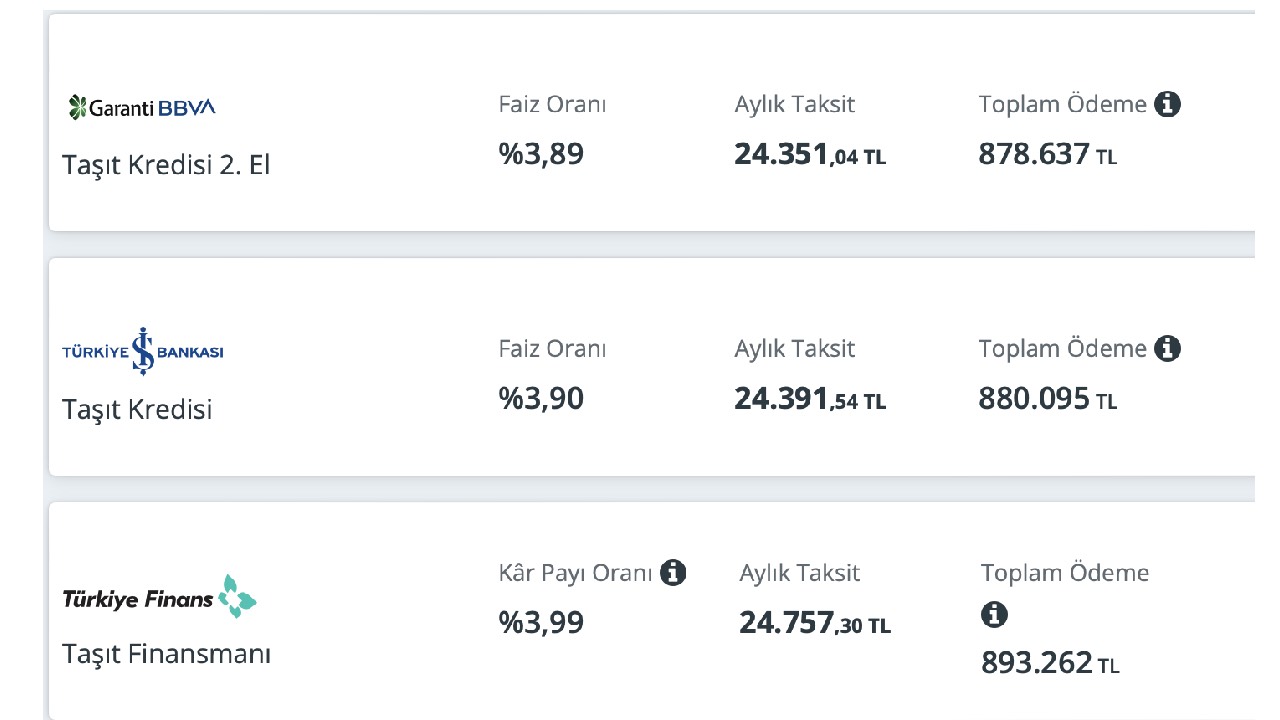Click the Garanti BBVA logo
The height and width of the screenshot is (720, 1280).
pos(142,107)
